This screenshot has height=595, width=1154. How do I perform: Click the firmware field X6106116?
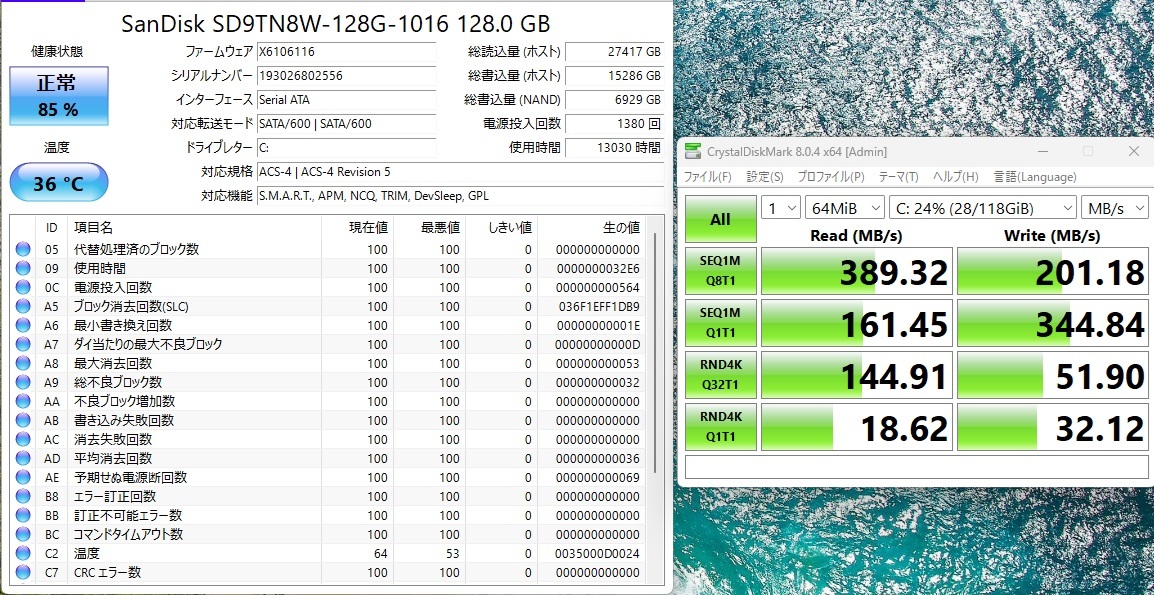coord(346,52)
